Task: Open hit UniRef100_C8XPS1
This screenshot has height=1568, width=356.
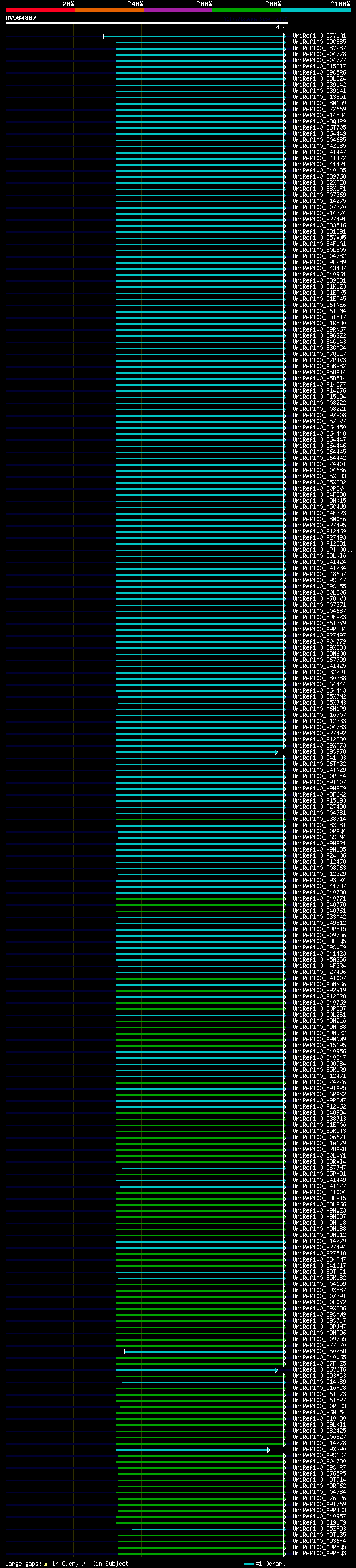Action: click(319, 825)
